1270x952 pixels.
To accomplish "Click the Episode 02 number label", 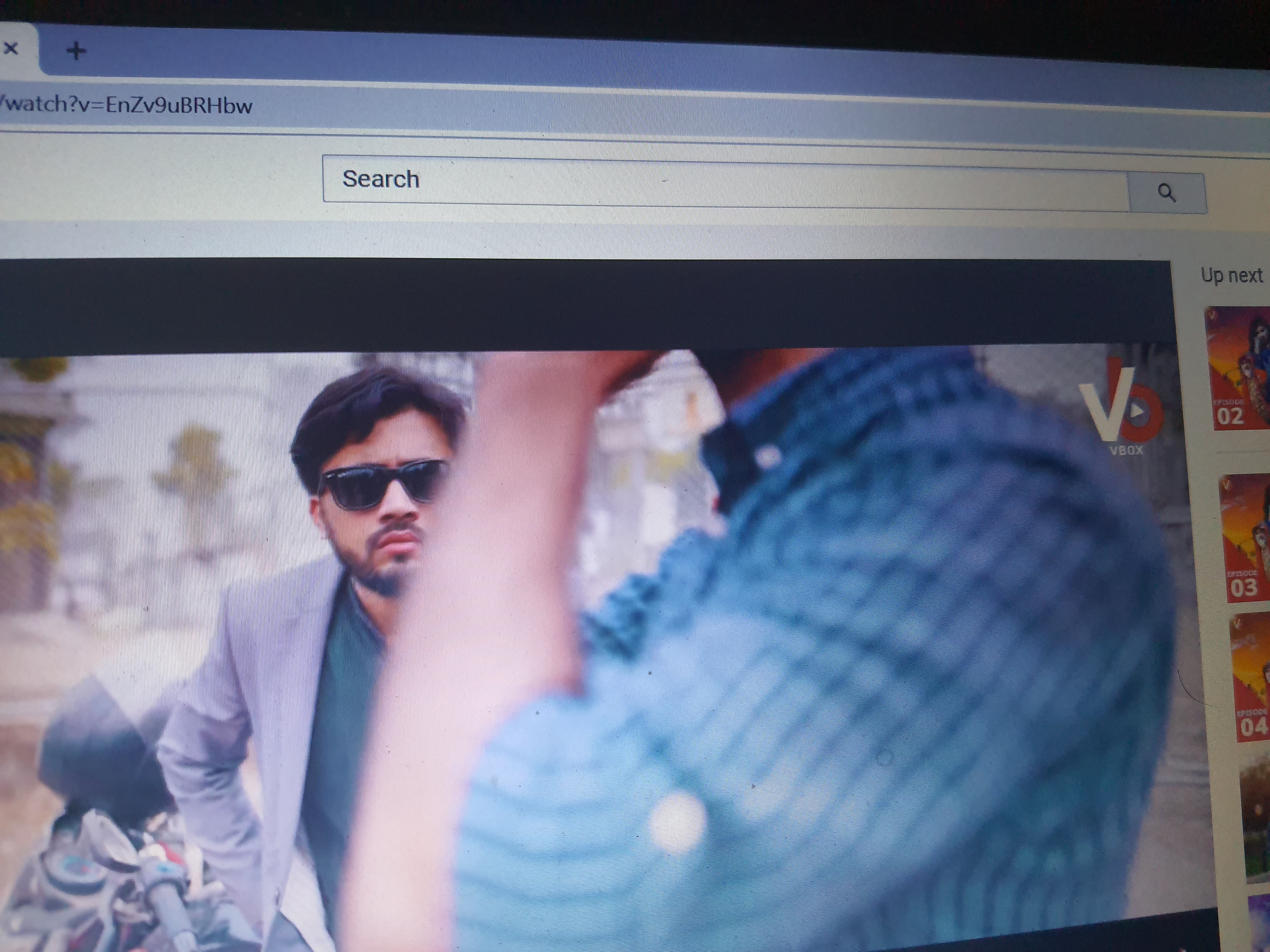I will (1230, 416).
